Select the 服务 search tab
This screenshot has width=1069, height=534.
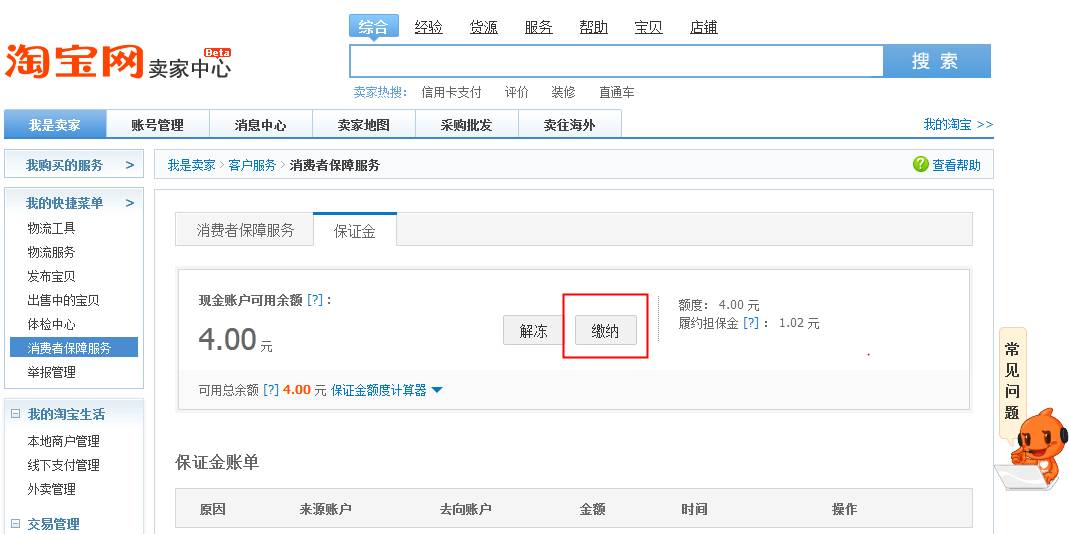tap(538, 27)
